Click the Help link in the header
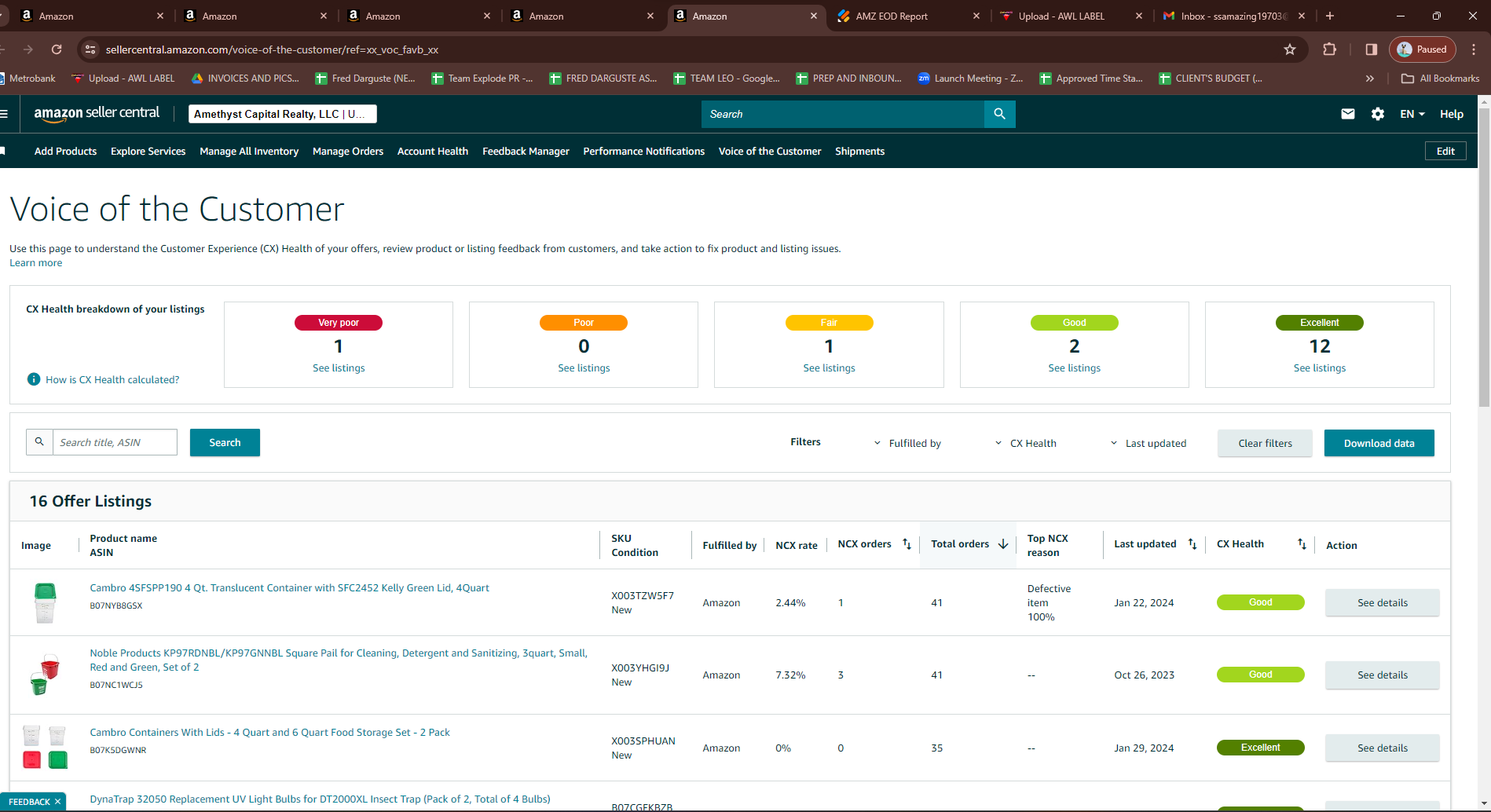1491x812 pixels. point(1452,114)
